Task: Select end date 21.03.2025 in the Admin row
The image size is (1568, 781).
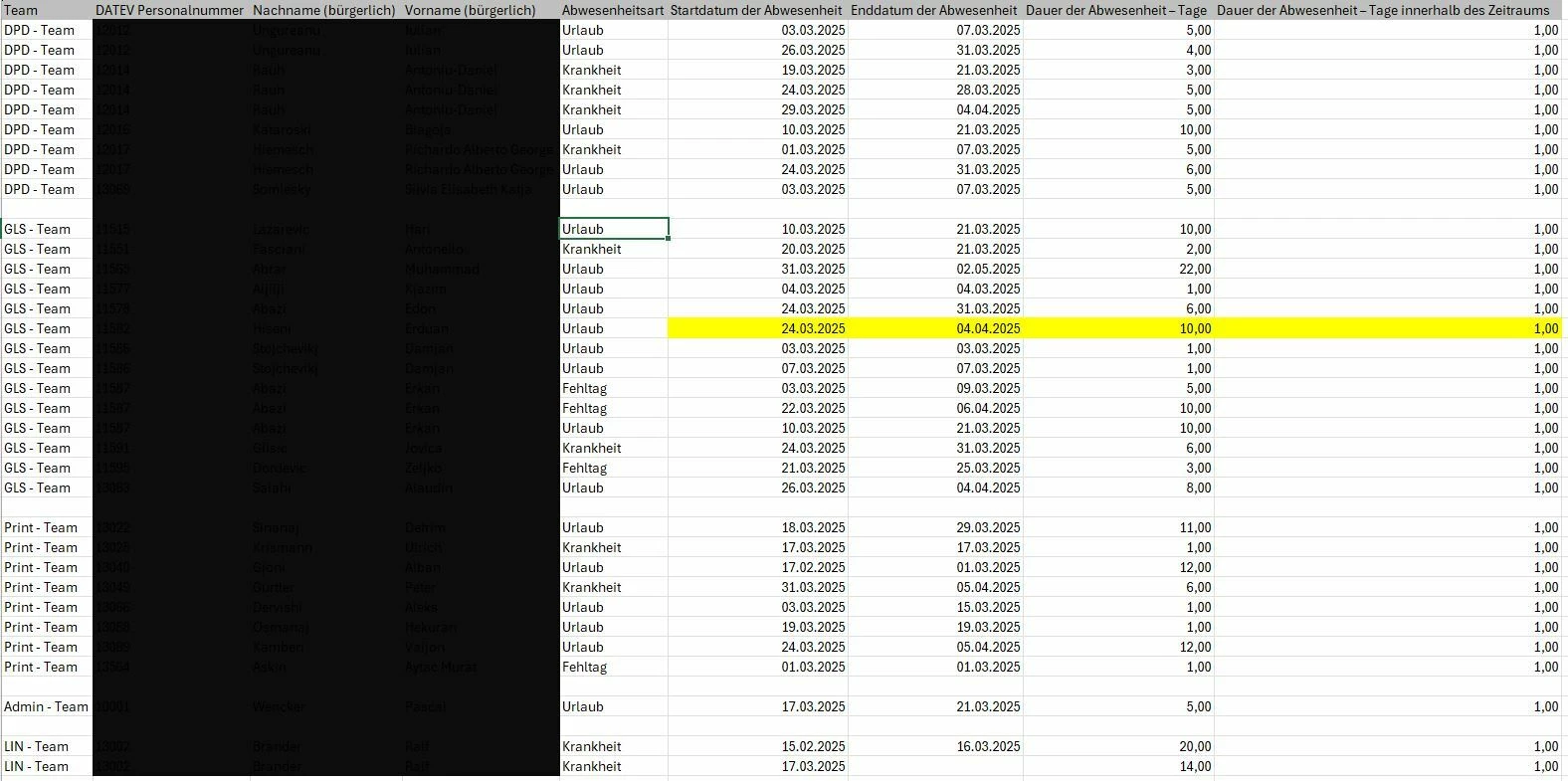Action: pos(988,706)
